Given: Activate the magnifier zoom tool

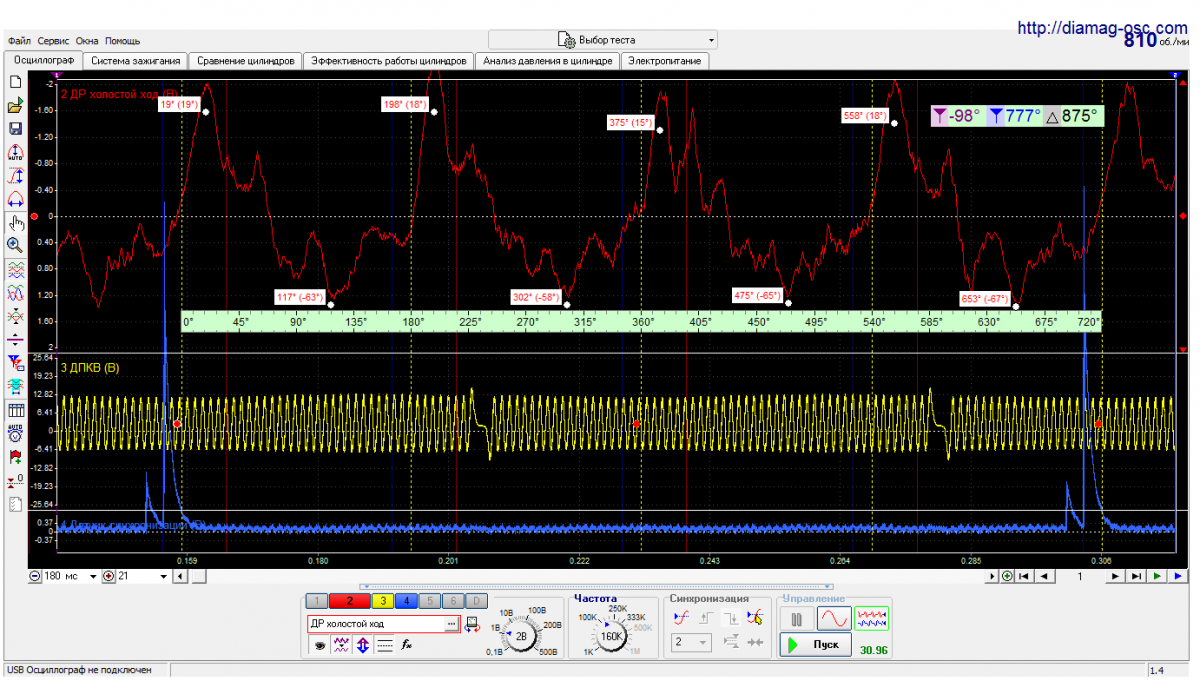Looking at the screenshot, I should (x=15, y=244).
